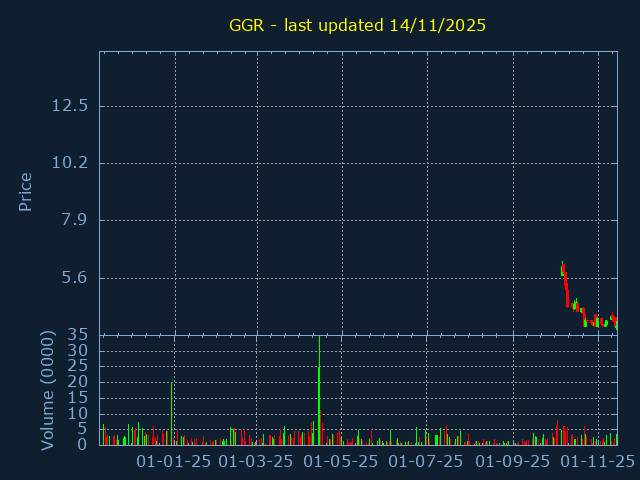Click the 7.9 price axis value

74,220
